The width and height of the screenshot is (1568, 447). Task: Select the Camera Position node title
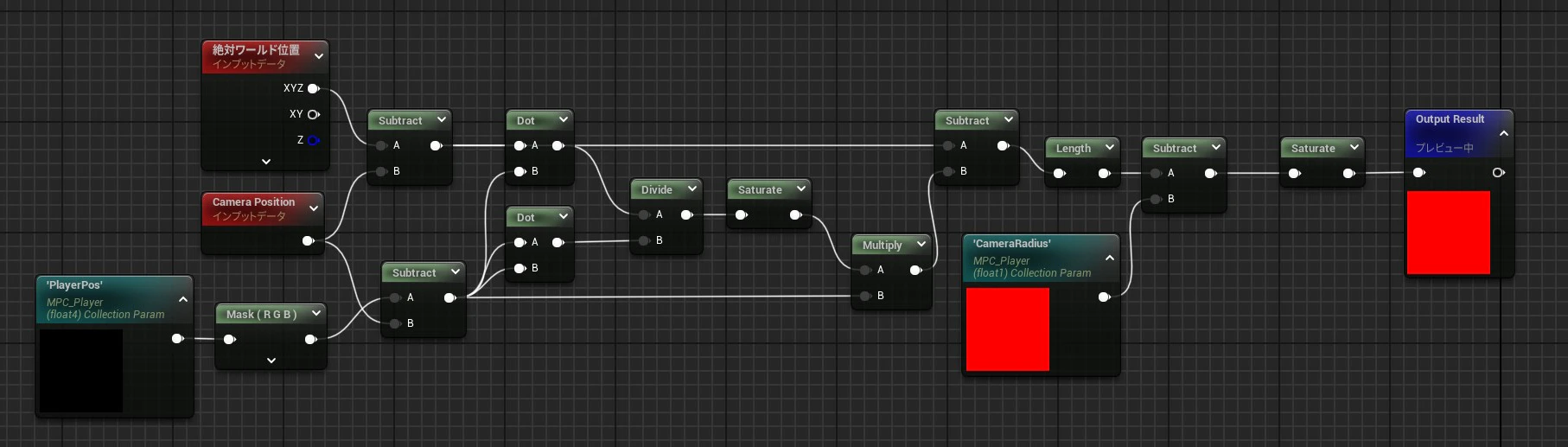pos(253,201)
